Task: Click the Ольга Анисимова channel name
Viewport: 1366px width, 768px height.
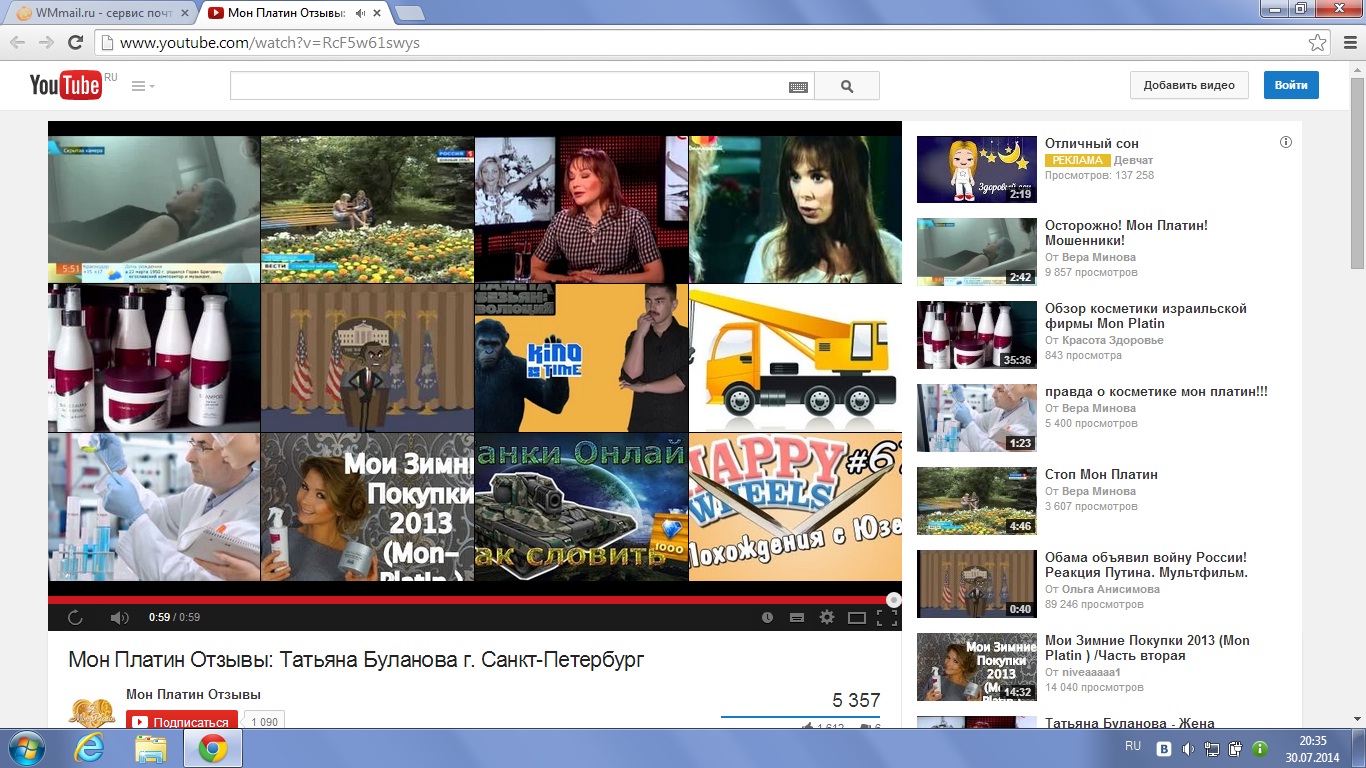Action: click(1111, 590)
